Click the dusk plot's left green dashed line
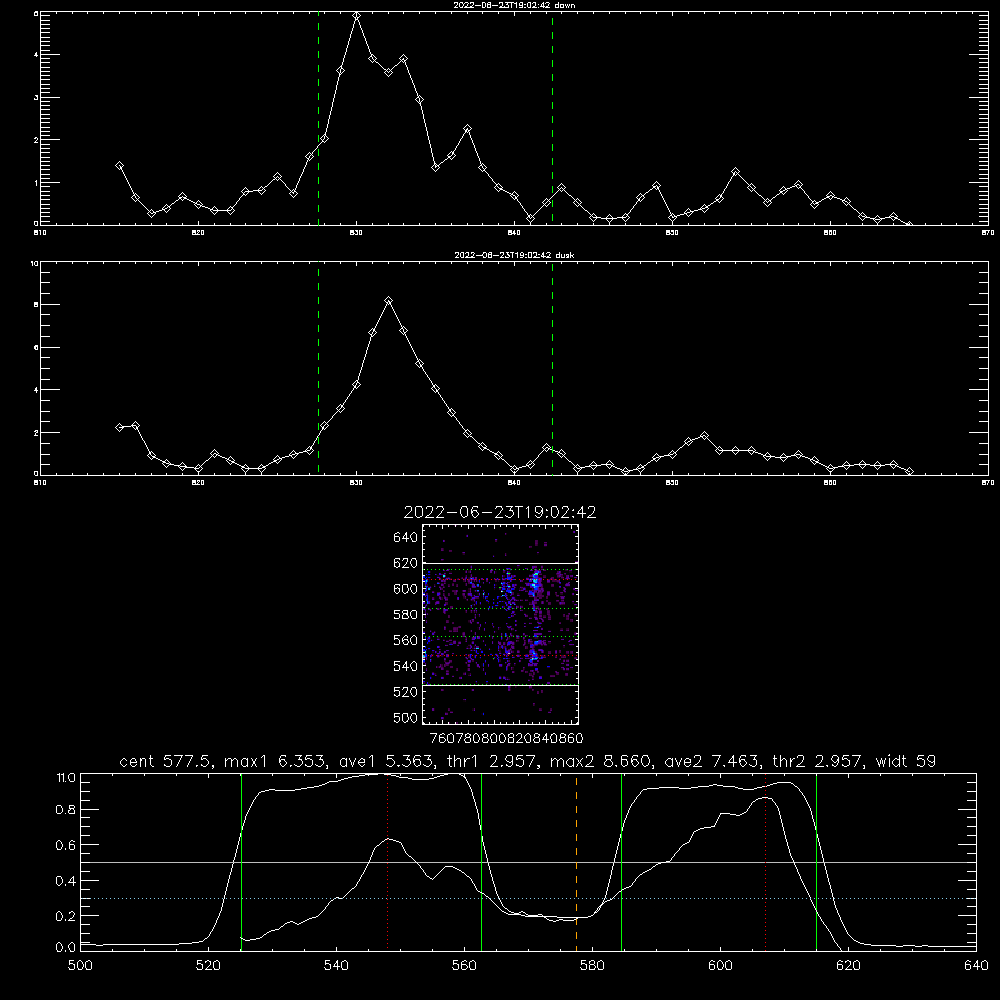1000x1000 pixels. pyautogui.click(x=318, y=368)
